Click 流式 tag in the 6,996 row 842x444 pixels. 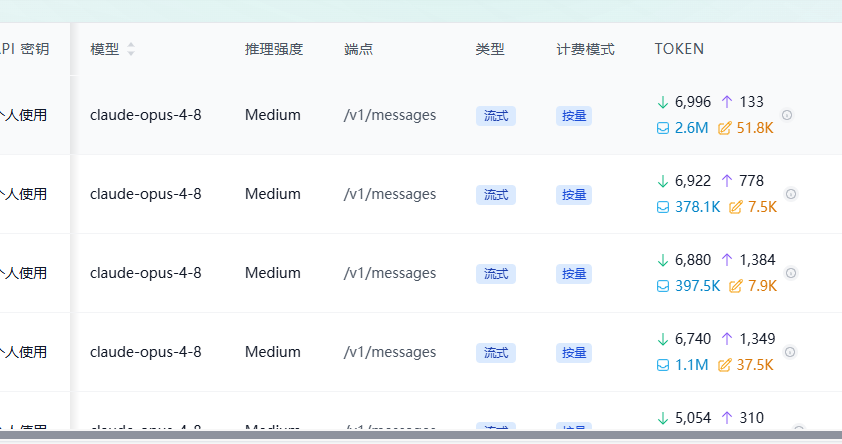pos(496,116)
